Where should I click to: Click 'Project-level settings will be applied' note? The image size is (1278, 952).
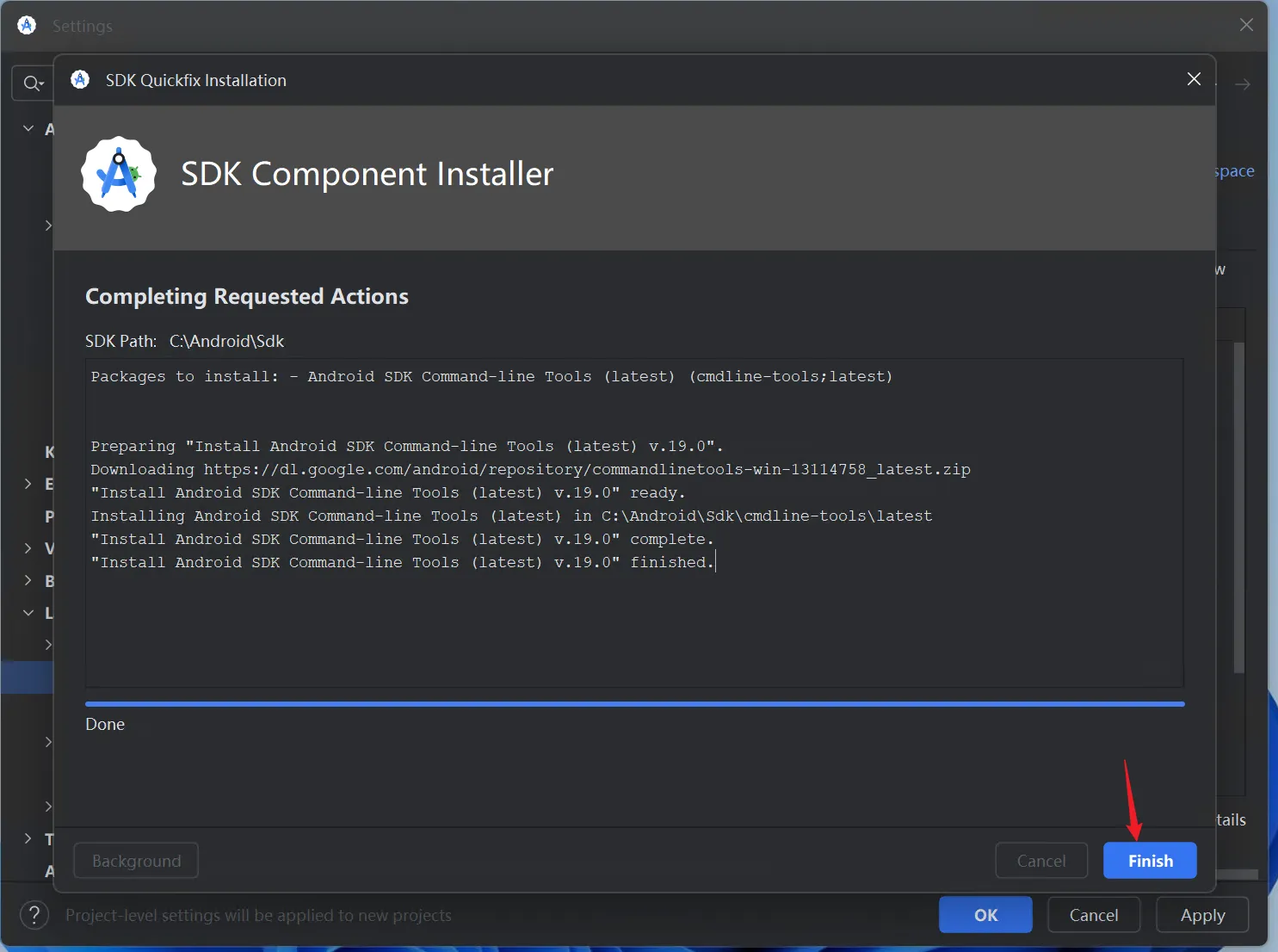[258, 915]
